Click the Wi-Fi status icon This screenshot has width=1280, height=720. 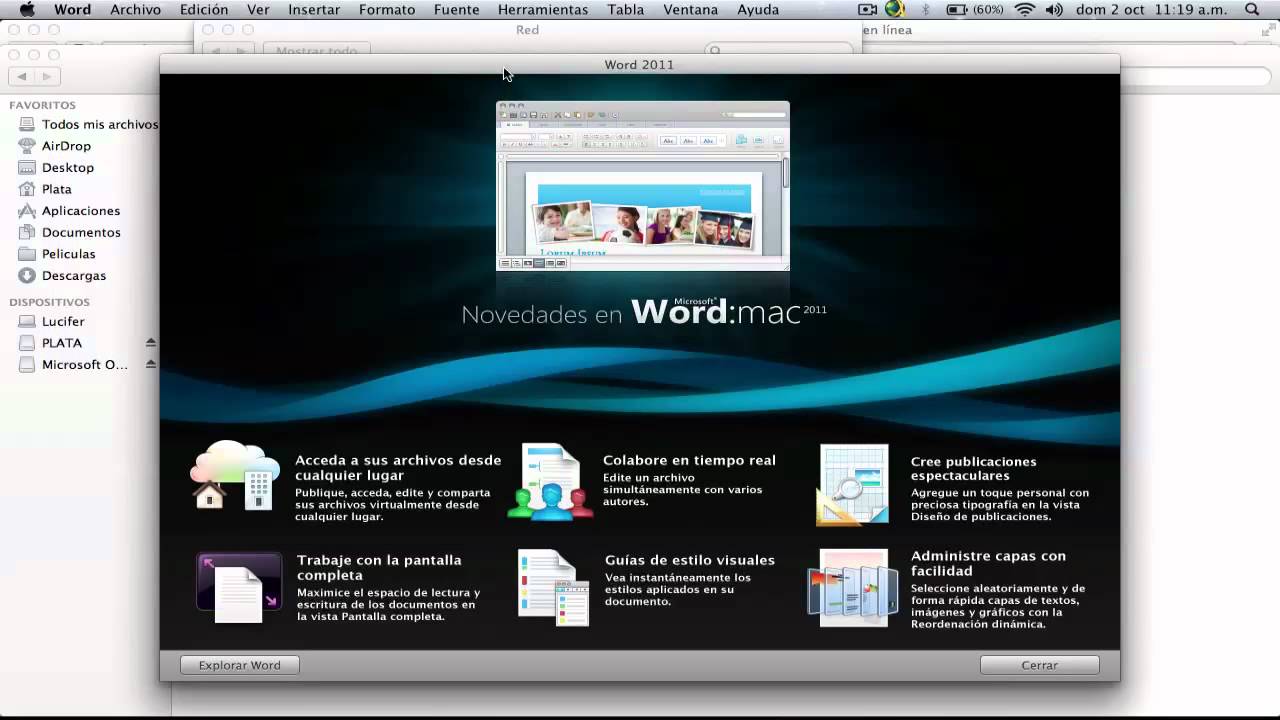tap(1025, 9)
